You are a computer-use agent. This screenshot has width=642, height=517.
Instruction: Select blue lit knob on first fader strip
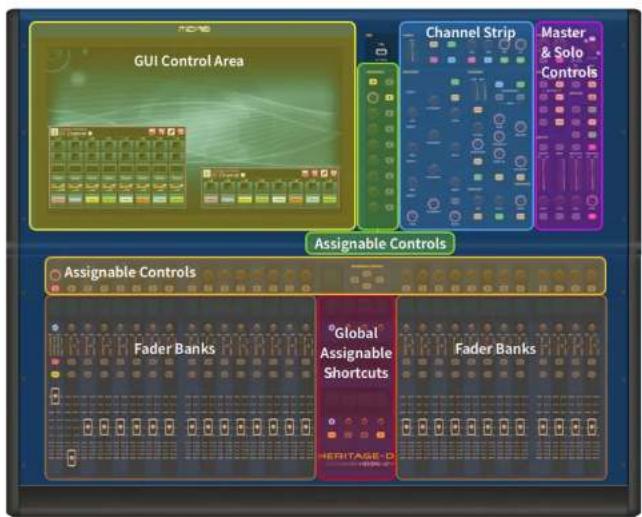[55, 327]
